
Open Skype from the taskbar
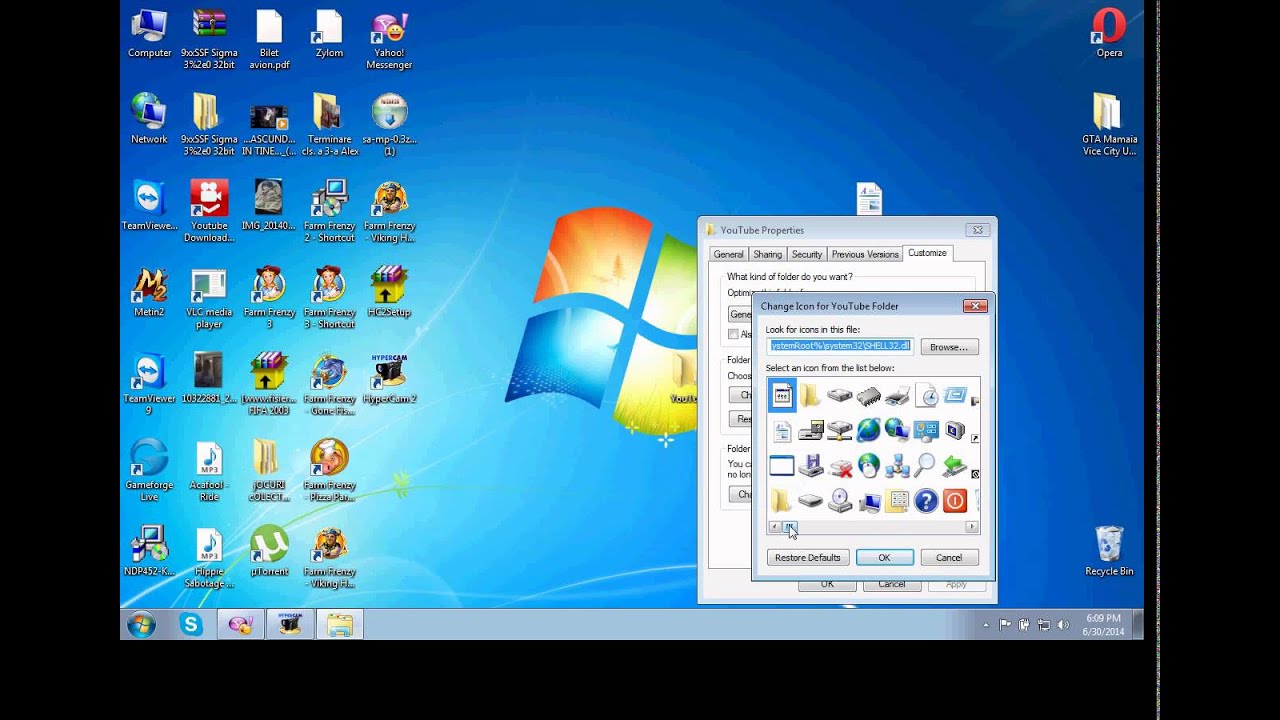[x=191, y=625]
